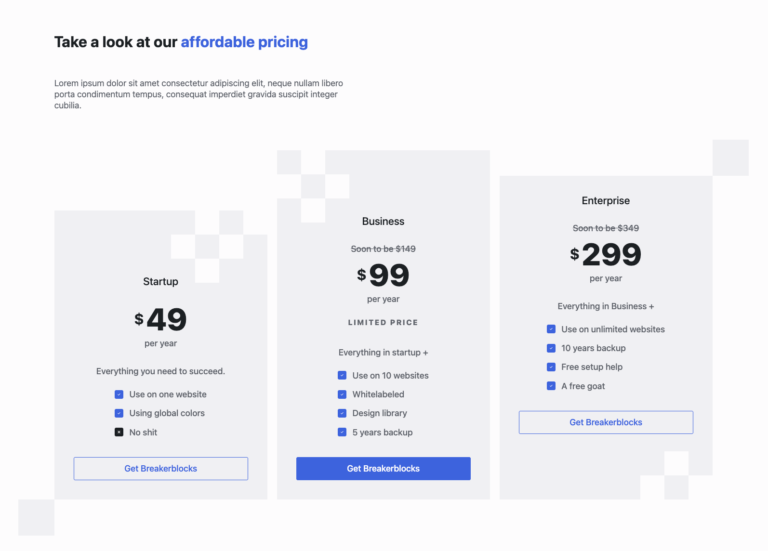The height and width of the screenshot is (551, 768).
Task: Select the 'Design library' checkbox
Action: point(342,413)
